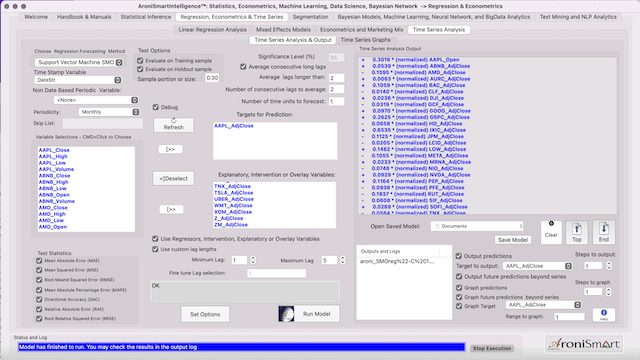The image size is (640, 360).
Task: Open Graph Target dropdown
Action: [x=544, y=305]
